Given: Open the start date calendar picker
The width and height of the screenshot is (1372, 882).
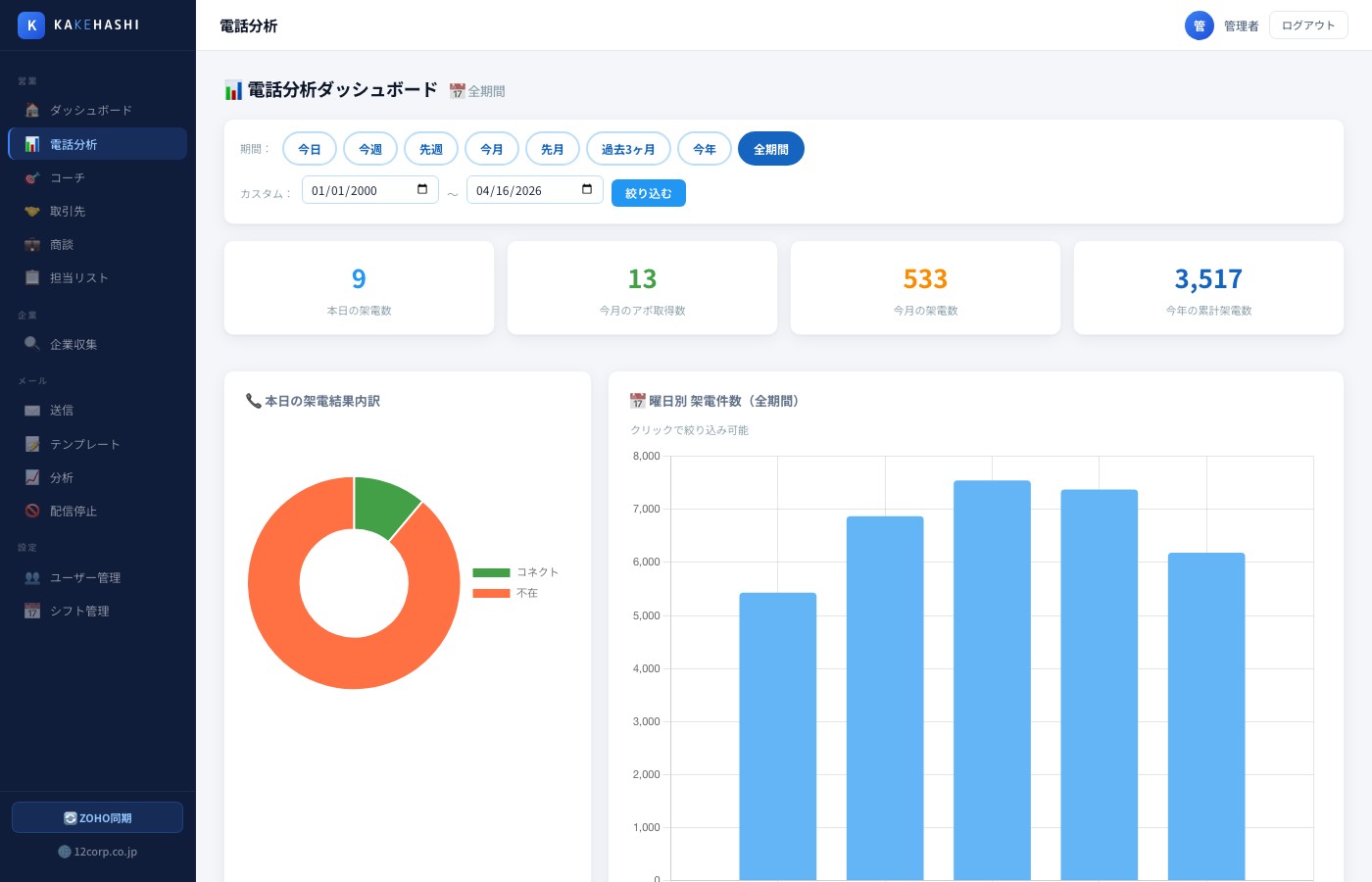Looking at the screenshot, I should [422, 189].
